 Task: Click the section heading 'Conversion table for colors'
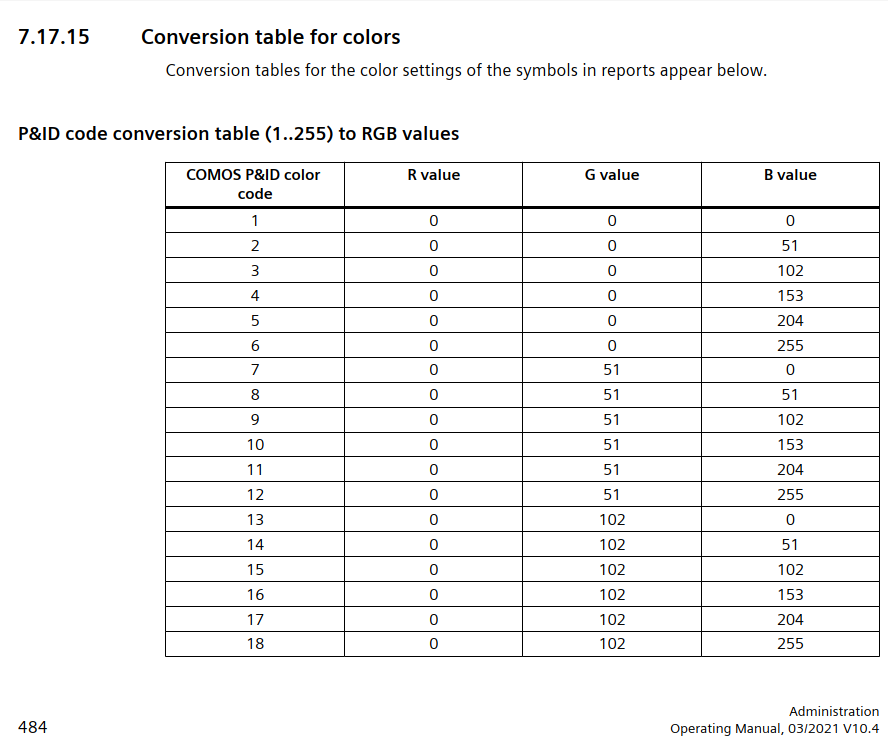270,37
